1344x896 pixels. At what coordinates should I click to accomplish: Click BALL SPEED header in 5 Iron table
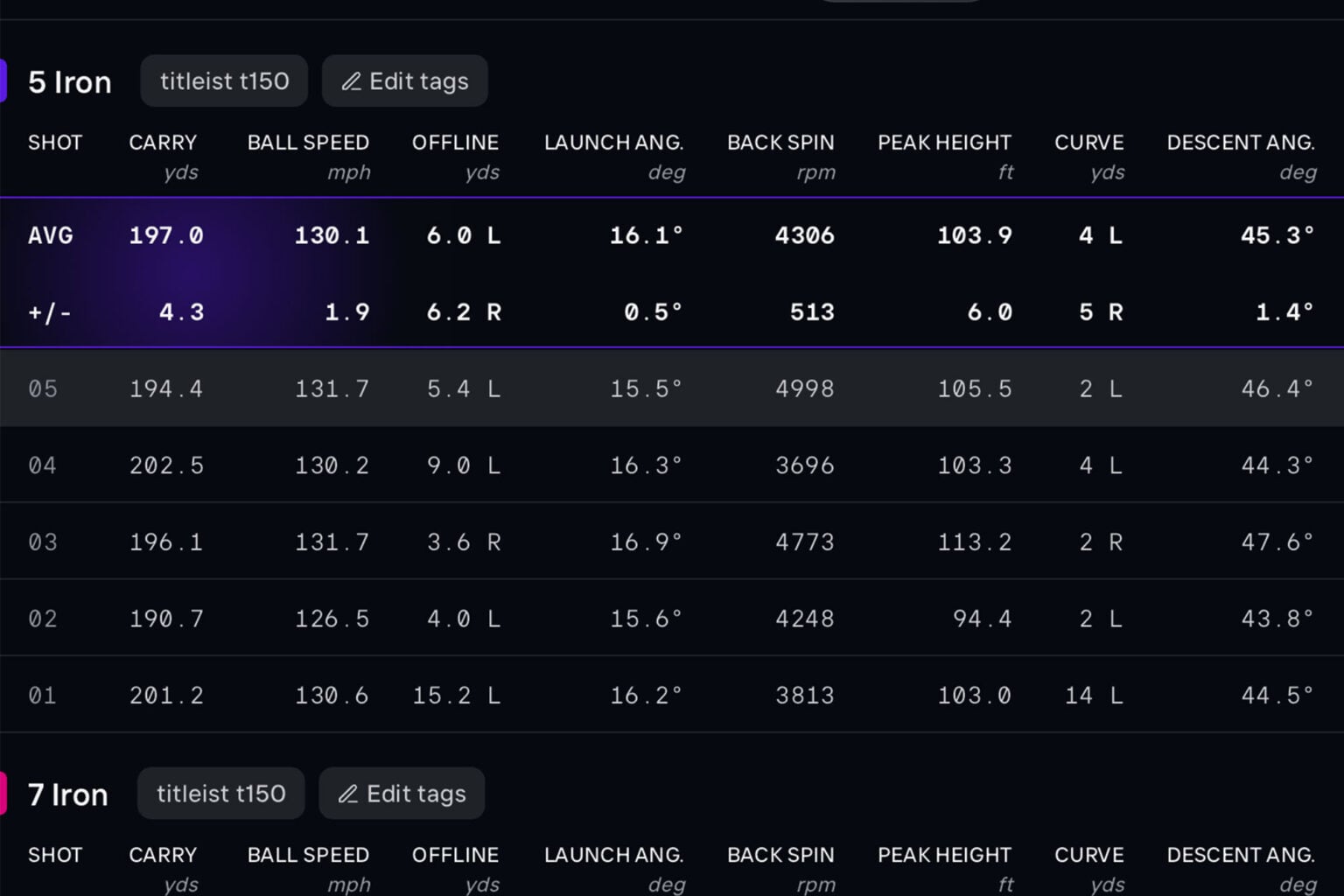308,143
